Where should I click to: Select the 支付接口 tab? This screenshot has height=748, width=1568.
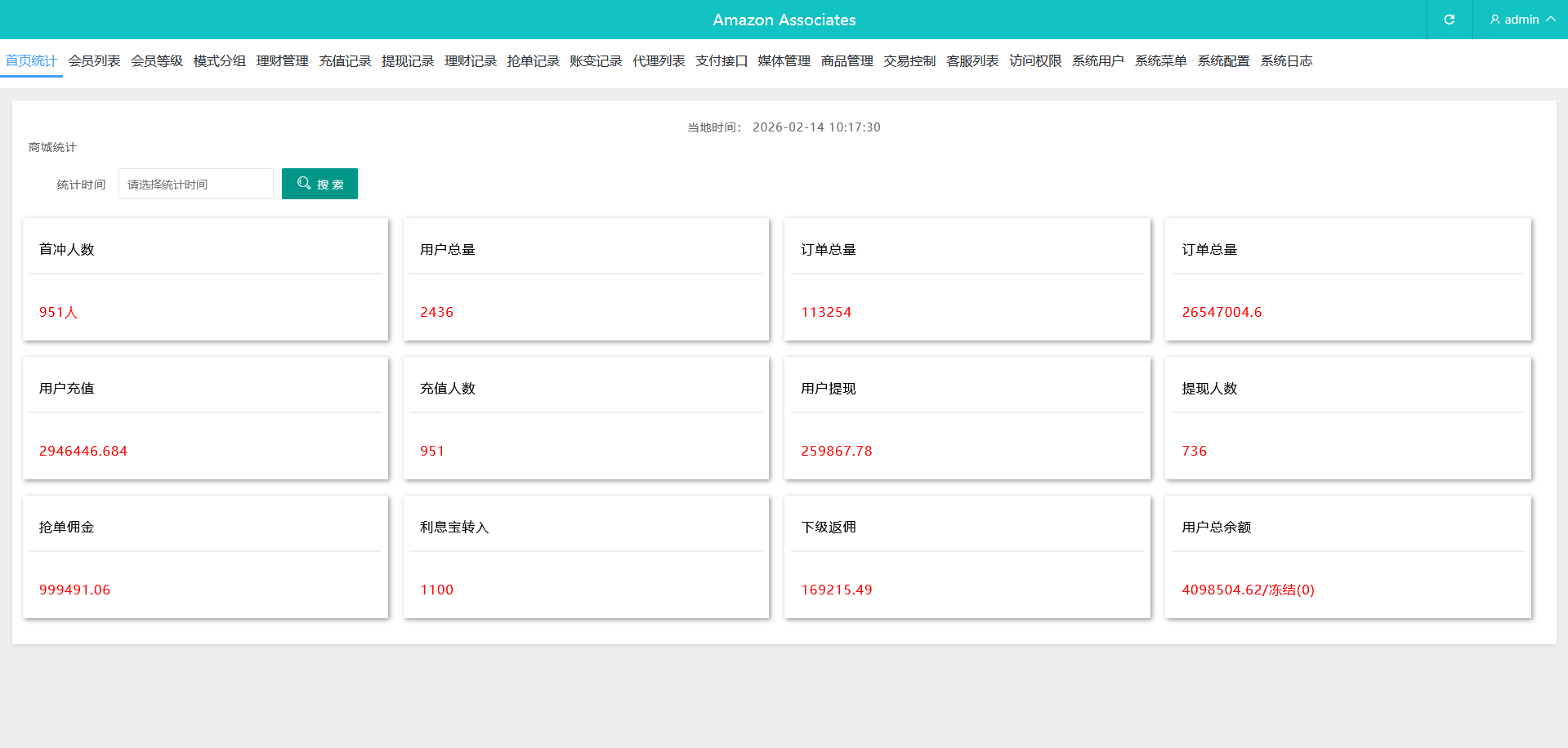721,61
